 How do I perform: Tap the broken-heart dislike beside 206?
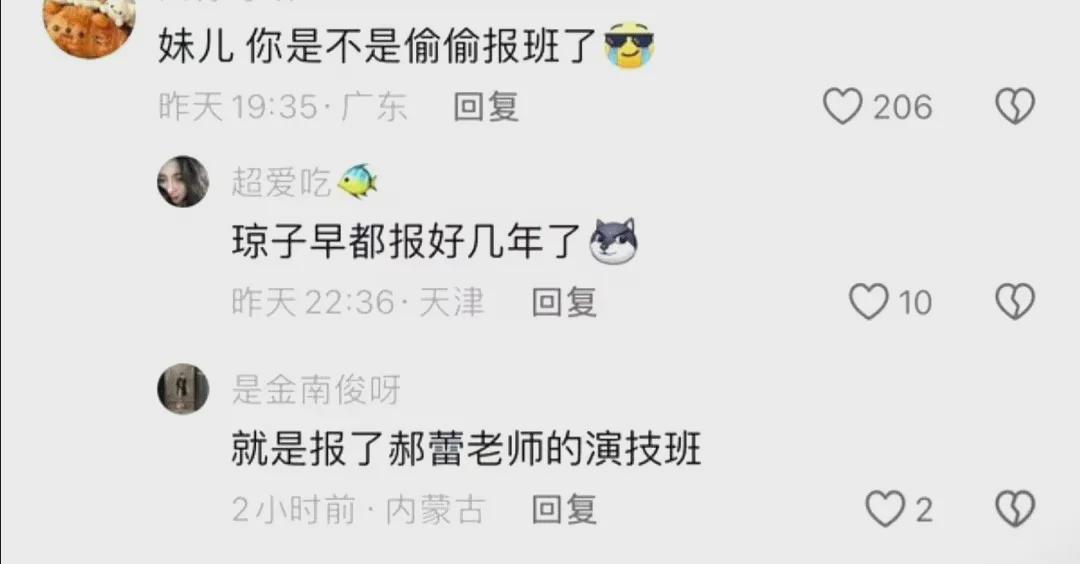(1015, 107)
